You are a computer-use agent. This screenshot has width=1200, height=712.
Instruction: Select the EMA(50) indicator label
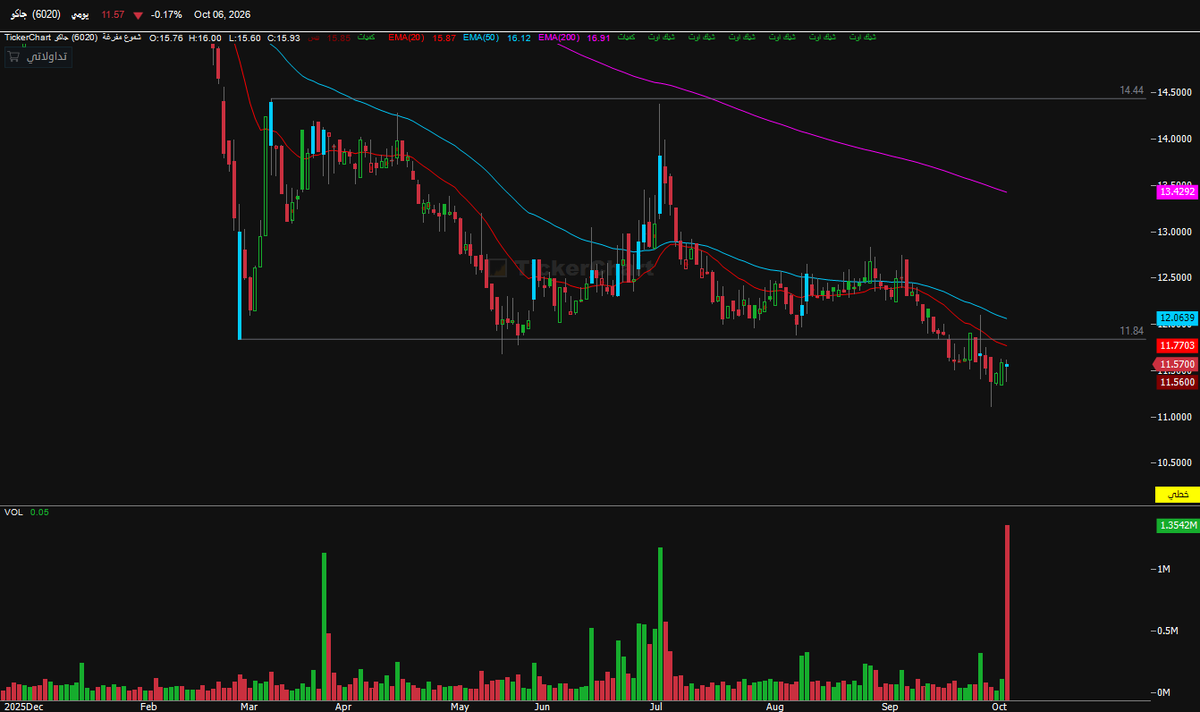482,37
